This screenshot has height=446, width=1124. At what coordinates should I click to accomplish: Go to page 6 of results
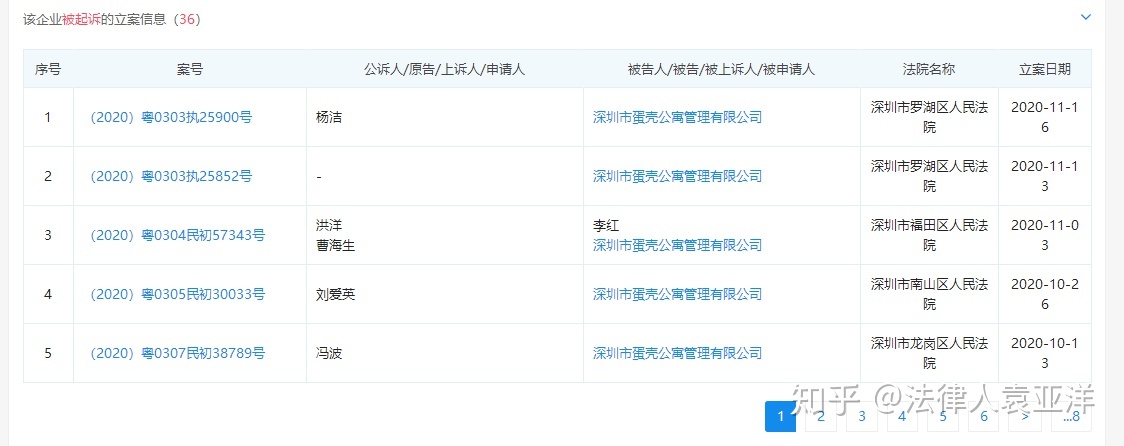pyautogui.click(x=984, y=417)
